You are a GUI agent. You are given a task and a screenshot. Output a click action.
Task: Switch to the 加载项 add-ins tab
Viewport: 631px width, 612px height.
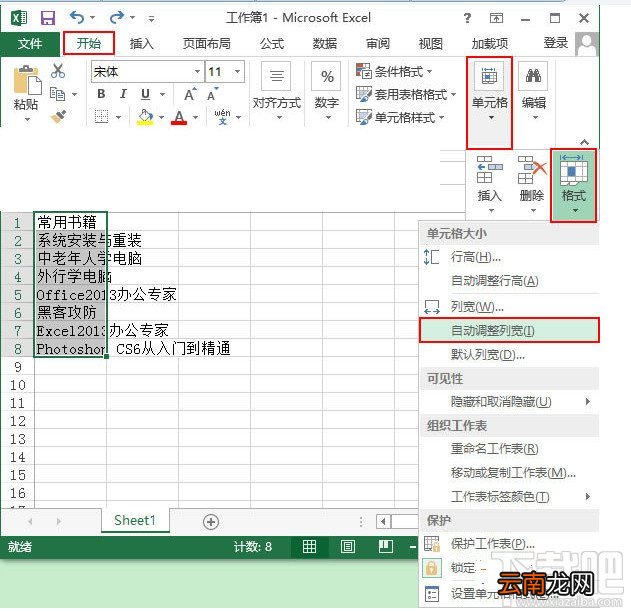click(490, 43)
